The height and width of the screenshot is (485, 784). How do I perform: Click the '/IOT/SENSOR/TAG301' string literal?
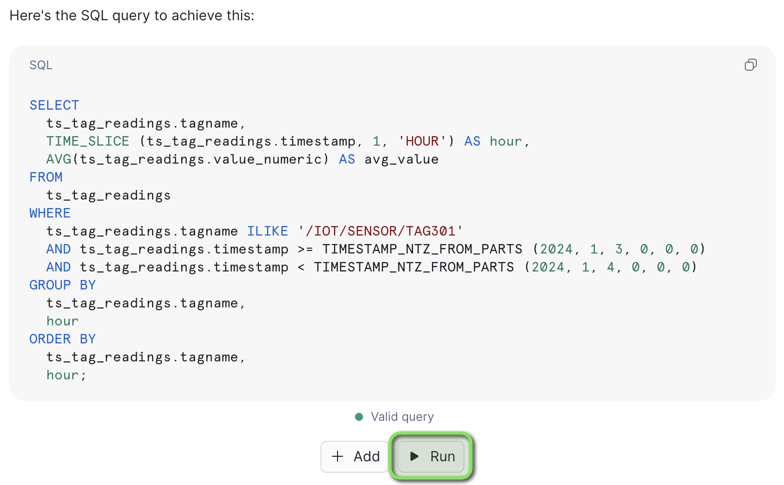tap(380, 231)
